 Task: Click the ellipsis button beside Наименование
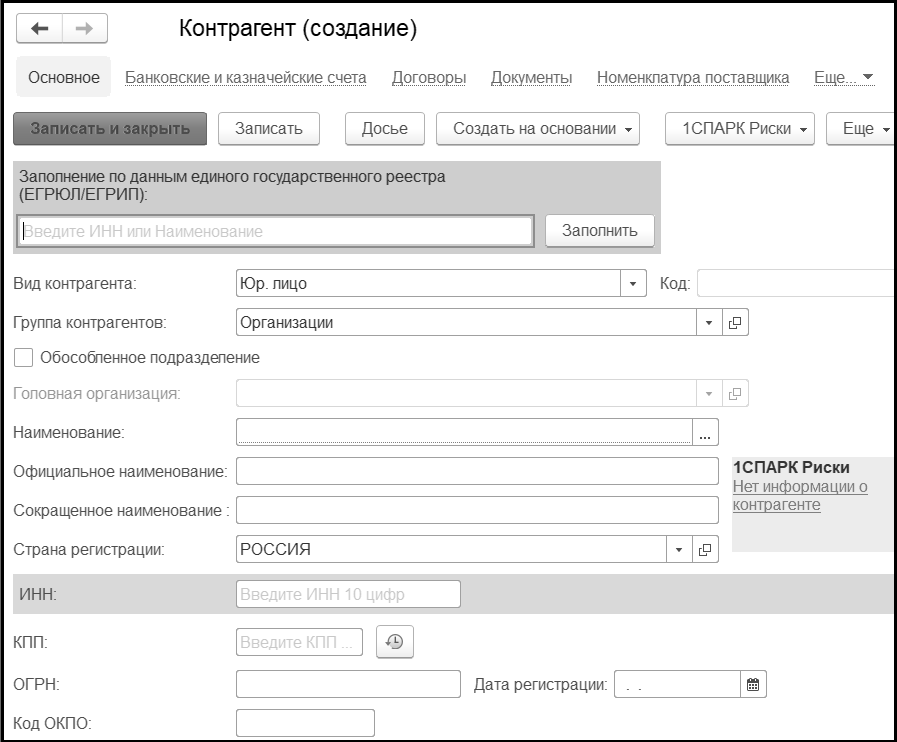tap(705, 433)
